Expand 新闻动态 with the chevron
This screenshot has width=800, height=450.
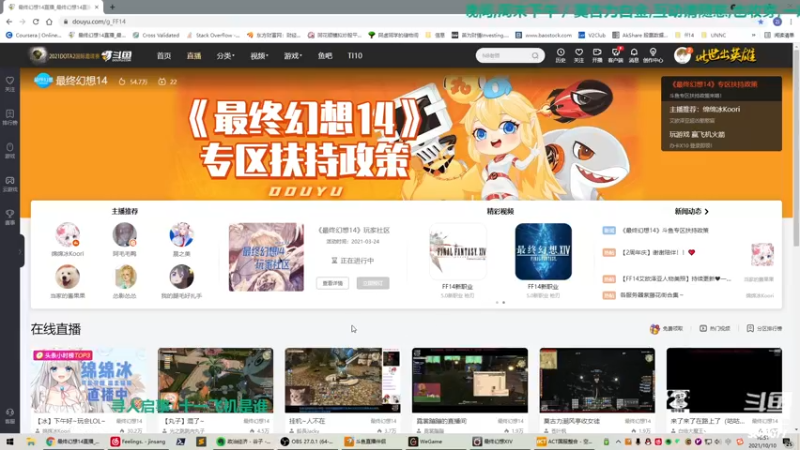tap(706, 211)
